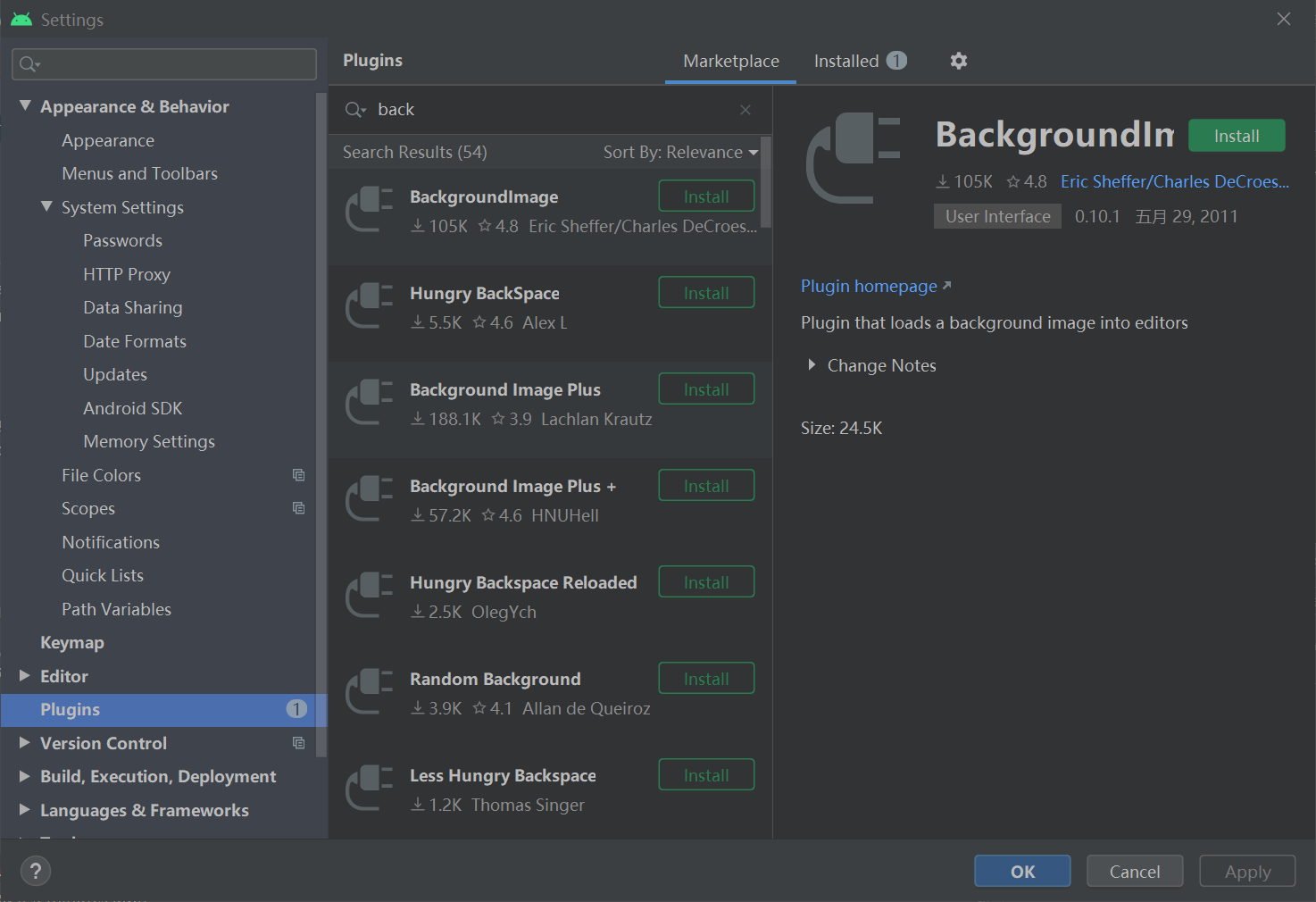Collapse the System Settings tree
The height and width of the screenshot is (902, 1316).
click(47, 206)
